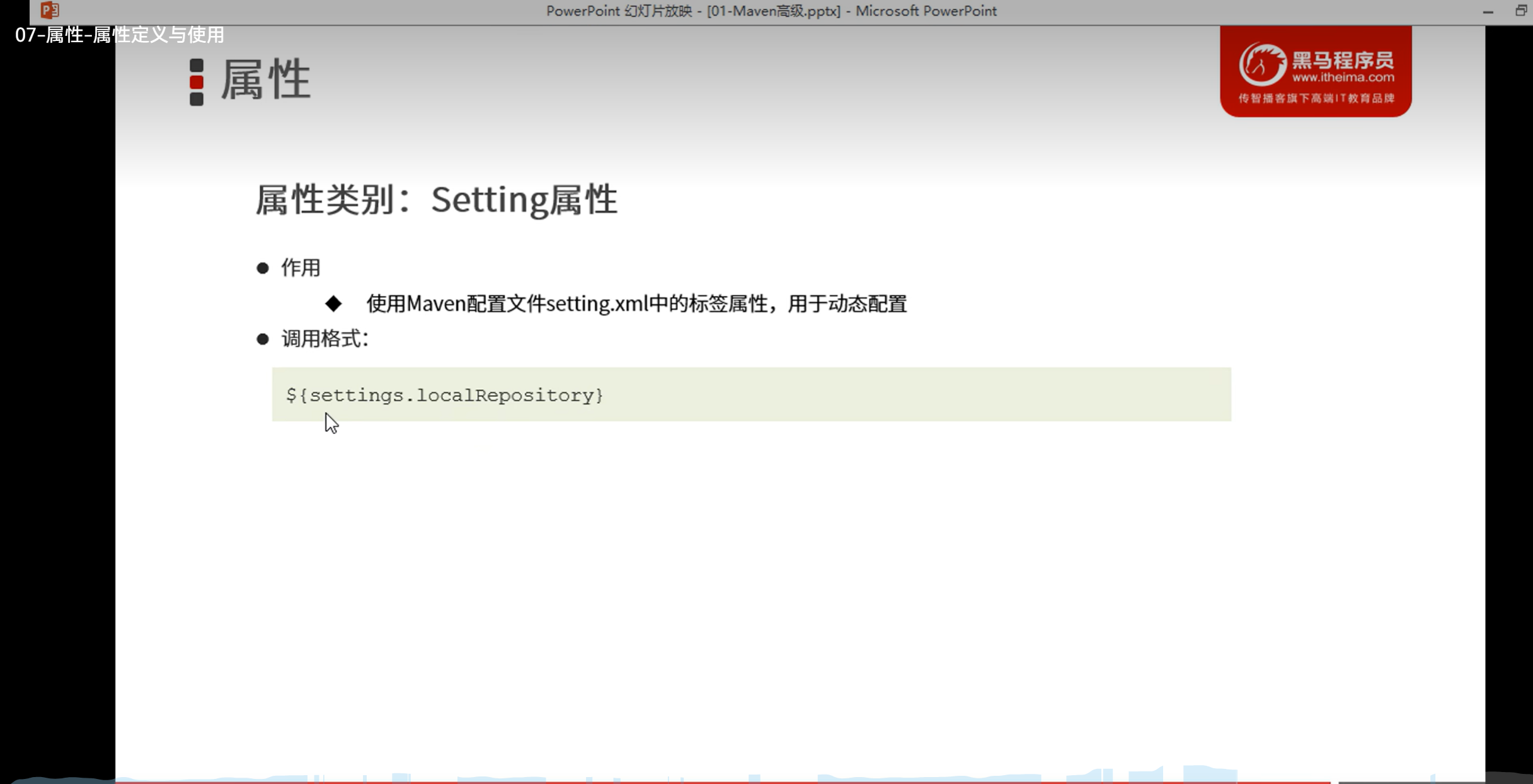Click the round bullet next to 调用格式

263,339
